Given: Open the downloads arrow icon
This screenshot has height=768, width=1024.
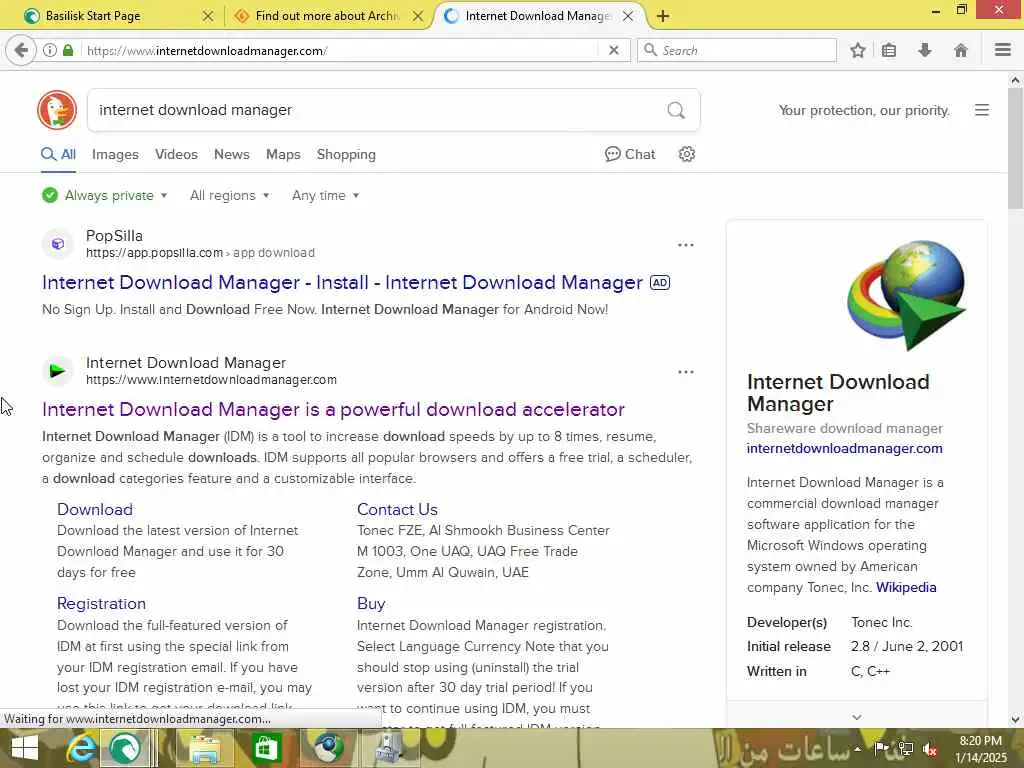Looking at the screenshot, I should coord(925,50).
